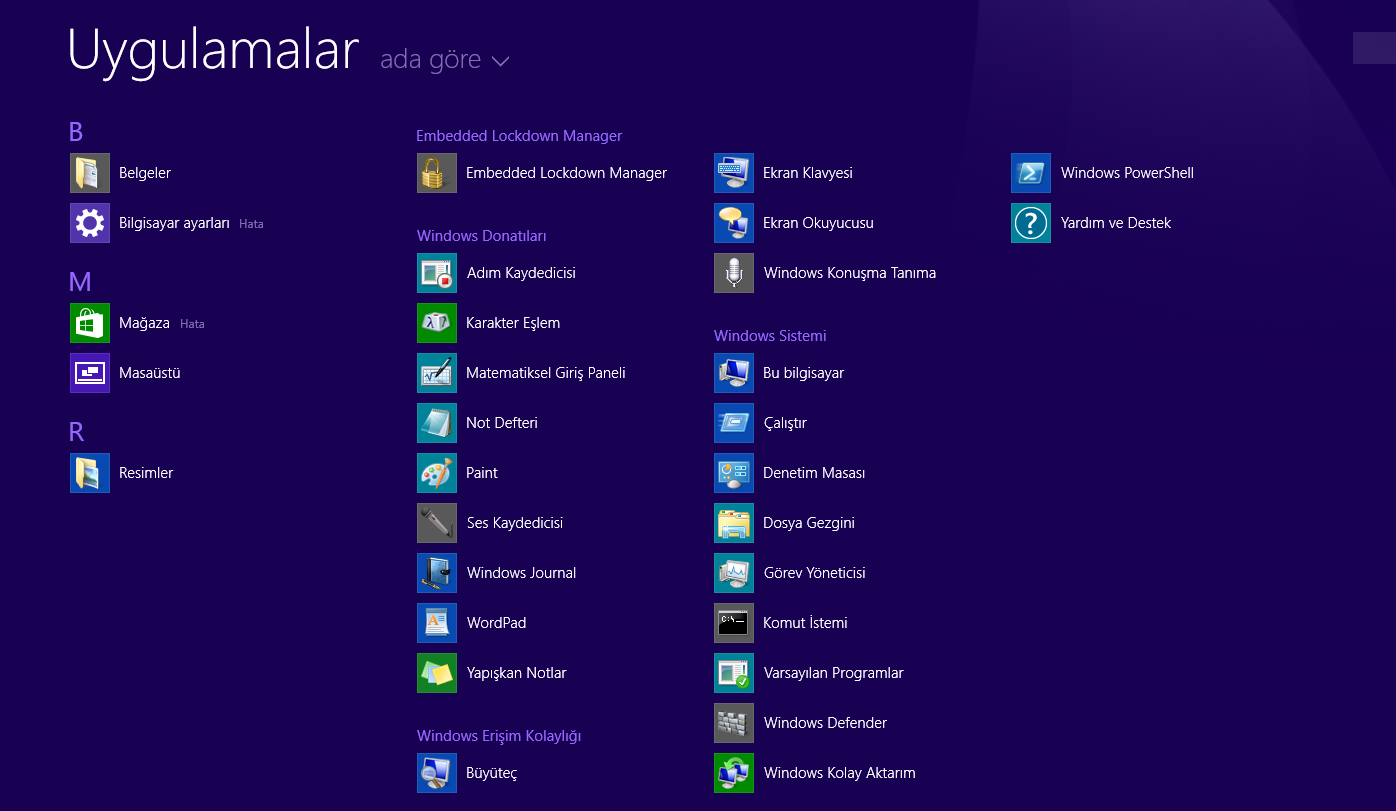Launch the Yapışkan Notlar icon
The width and height of the screenshot is (1396, 811).
point(437,673)
